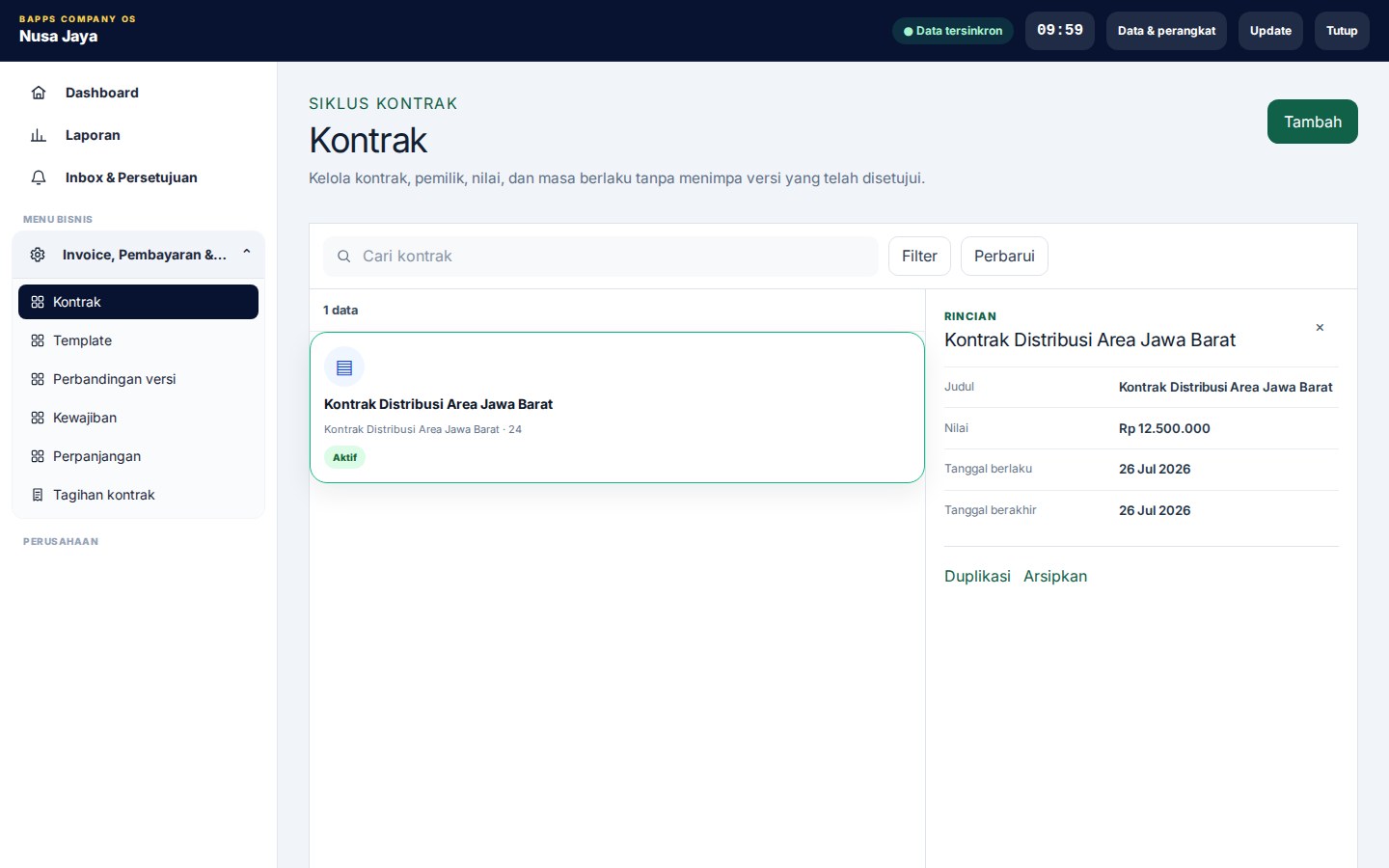
Task: Collapse the Invoice, Pembayaran menu chevron
Action: pos(247,253)
